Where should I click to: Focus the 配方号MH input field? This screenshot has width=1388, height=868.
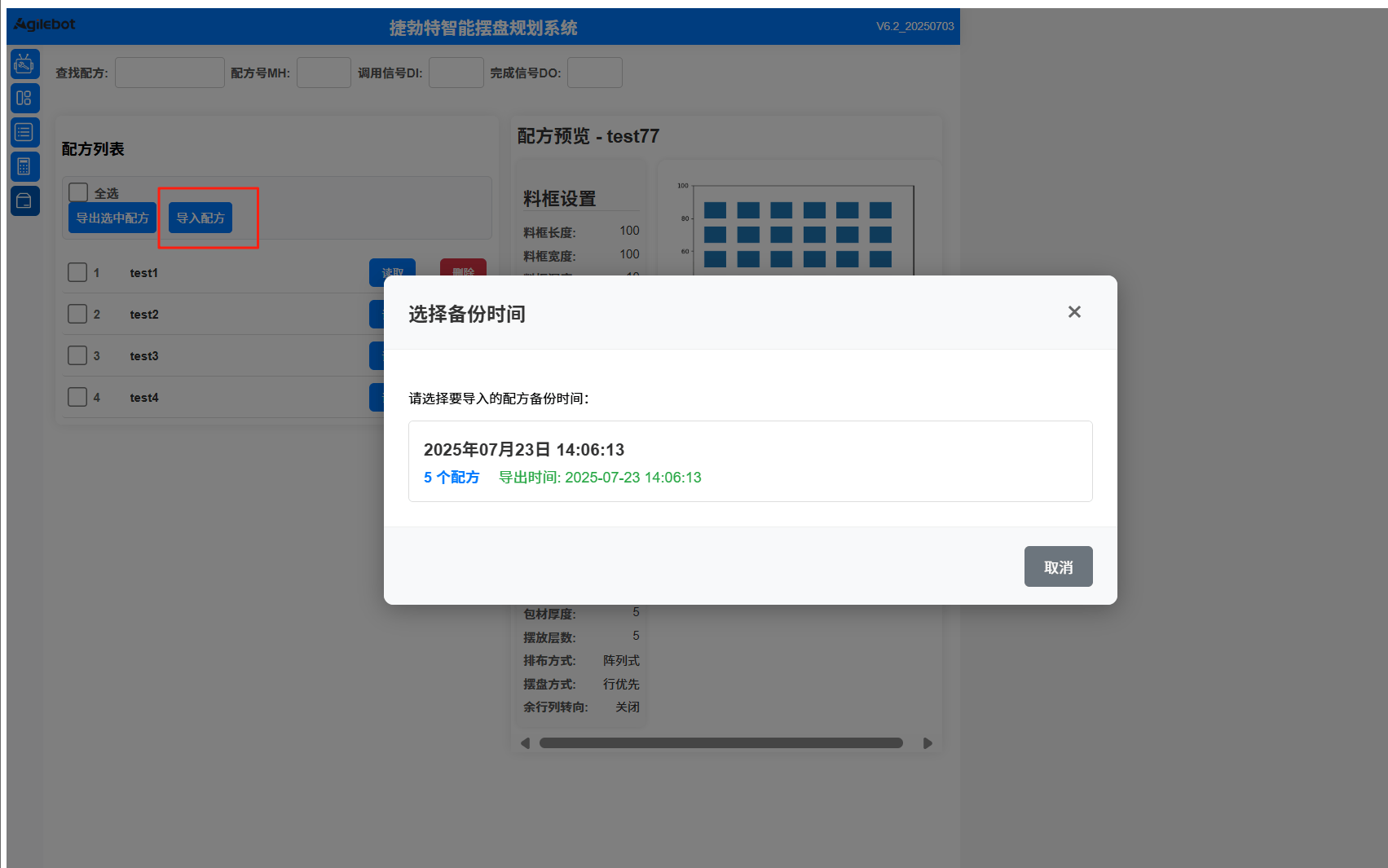click(x=324, y=73)
